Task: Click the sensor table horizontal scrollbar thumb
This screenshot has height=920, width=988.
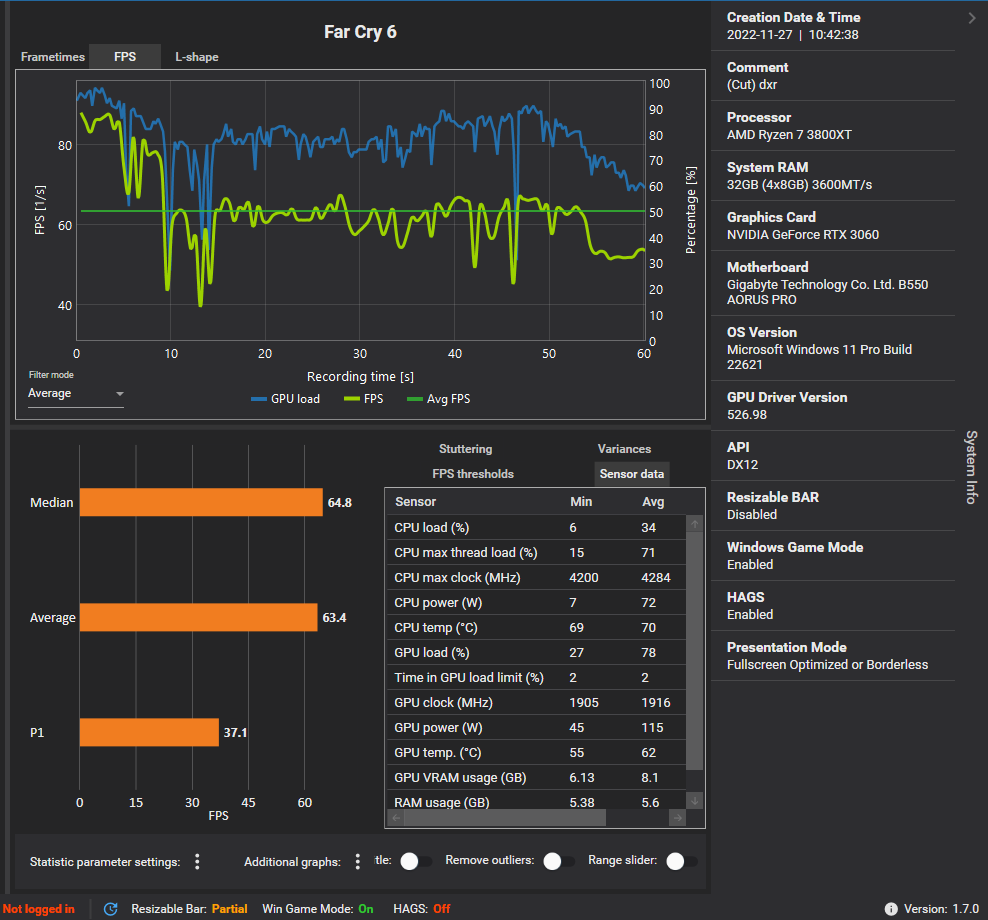Action: (x=505, y=818)
